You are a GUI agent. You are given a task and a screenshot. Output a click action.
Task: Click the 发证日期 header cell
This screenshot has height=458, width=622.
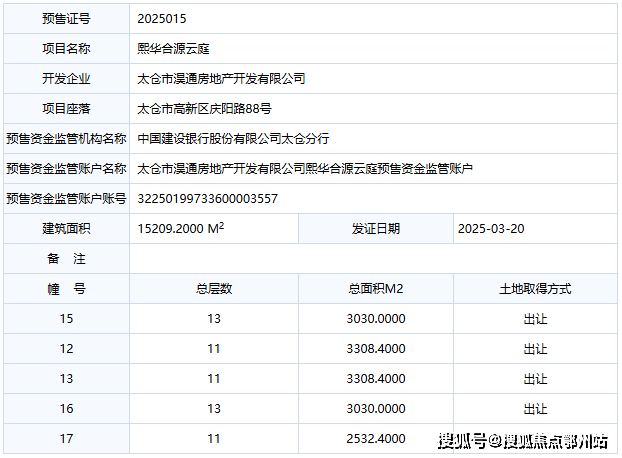click(376, 228)
